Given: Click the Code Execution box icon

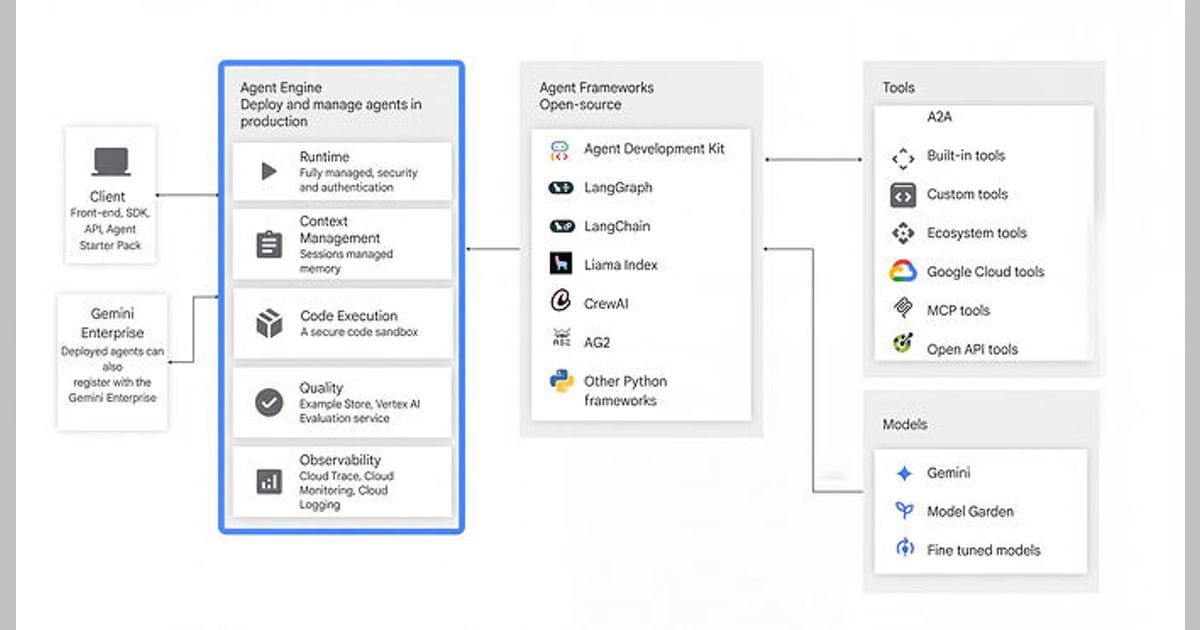Looking at the screenshot, I should pos(268,324).
